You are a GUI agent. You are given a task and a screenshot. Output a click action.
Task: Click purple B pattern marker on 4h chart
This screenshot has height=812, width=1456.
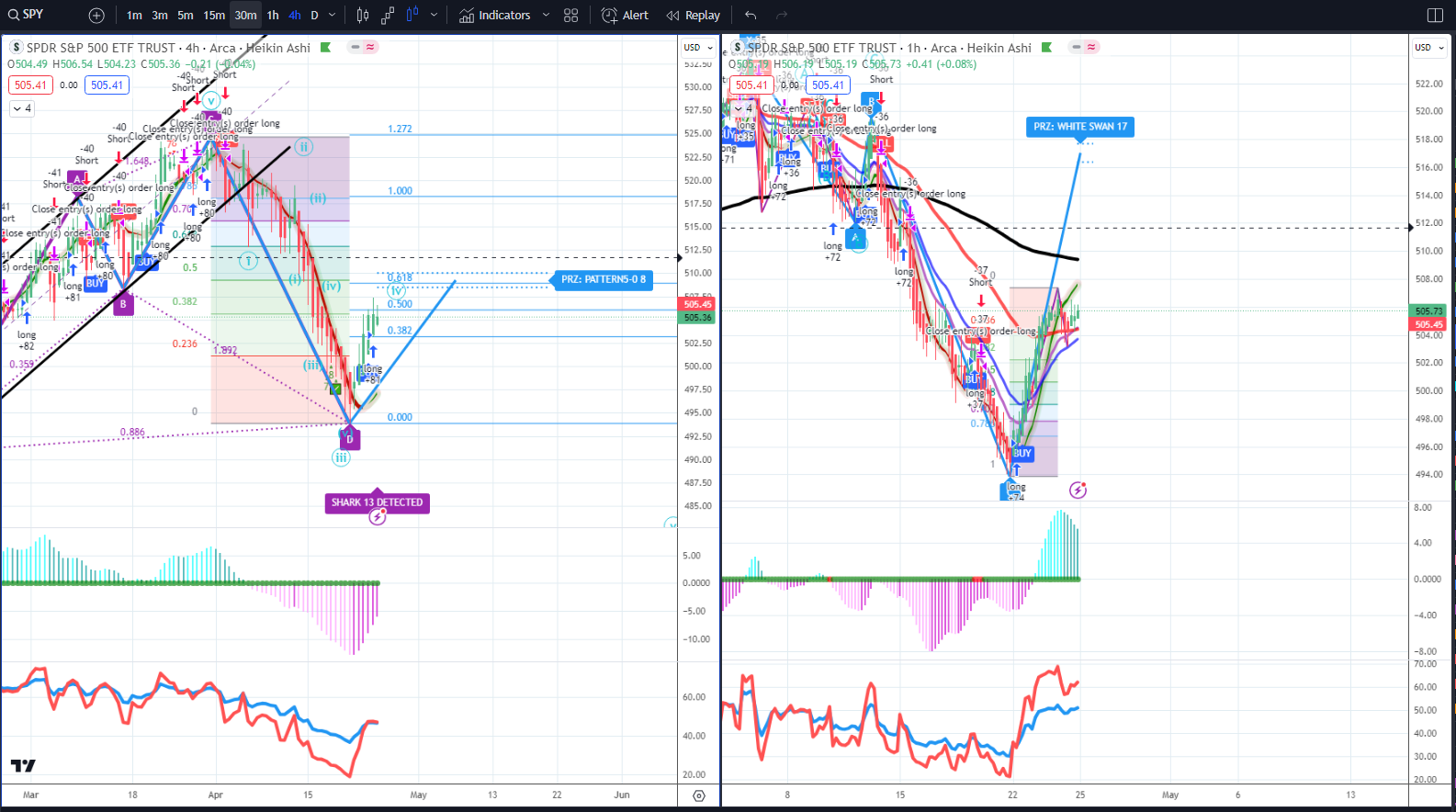point(123,304)
